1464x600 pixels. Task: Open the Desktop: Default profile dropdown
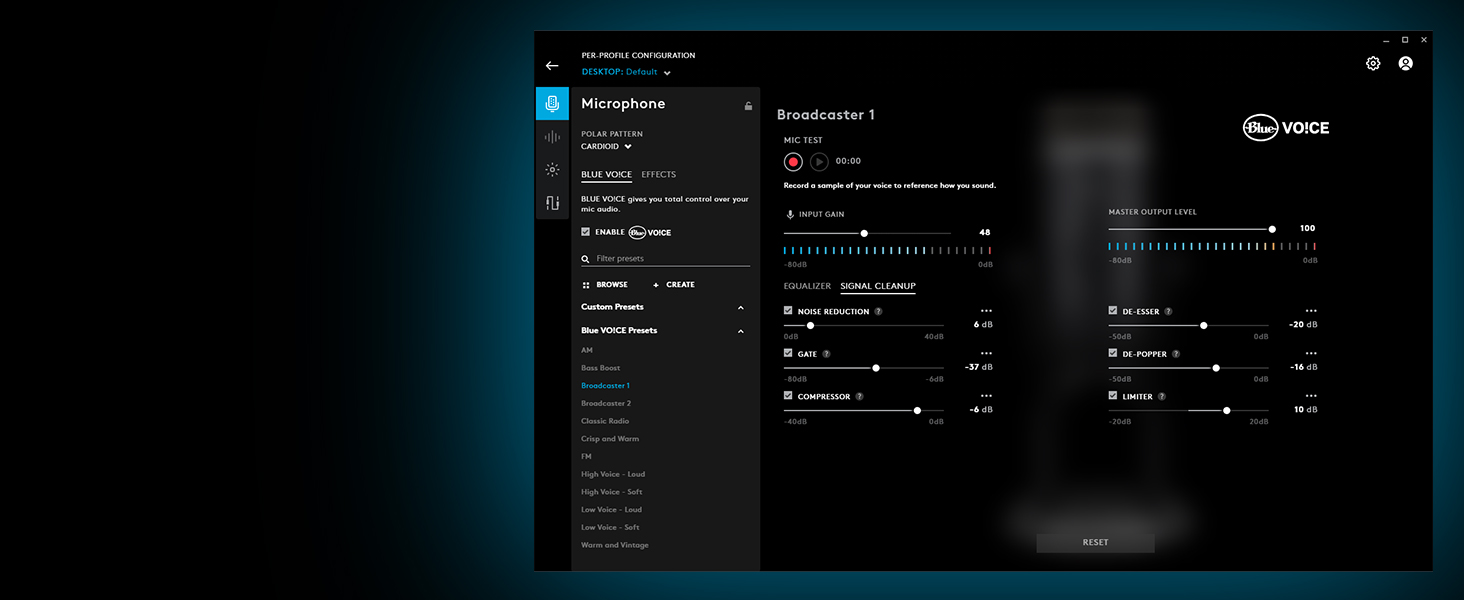(626, 72)
